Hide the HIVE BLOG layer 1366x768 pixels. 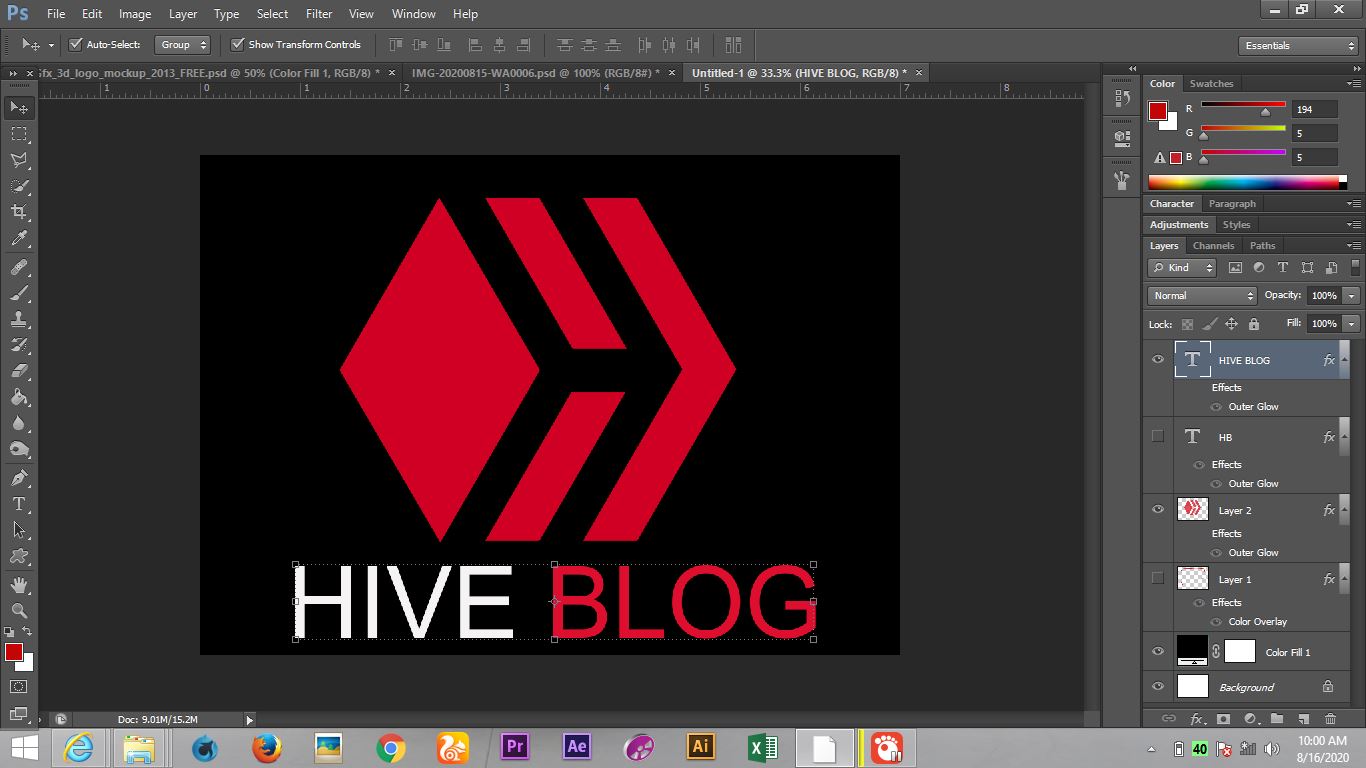[x=1158, y=360]
